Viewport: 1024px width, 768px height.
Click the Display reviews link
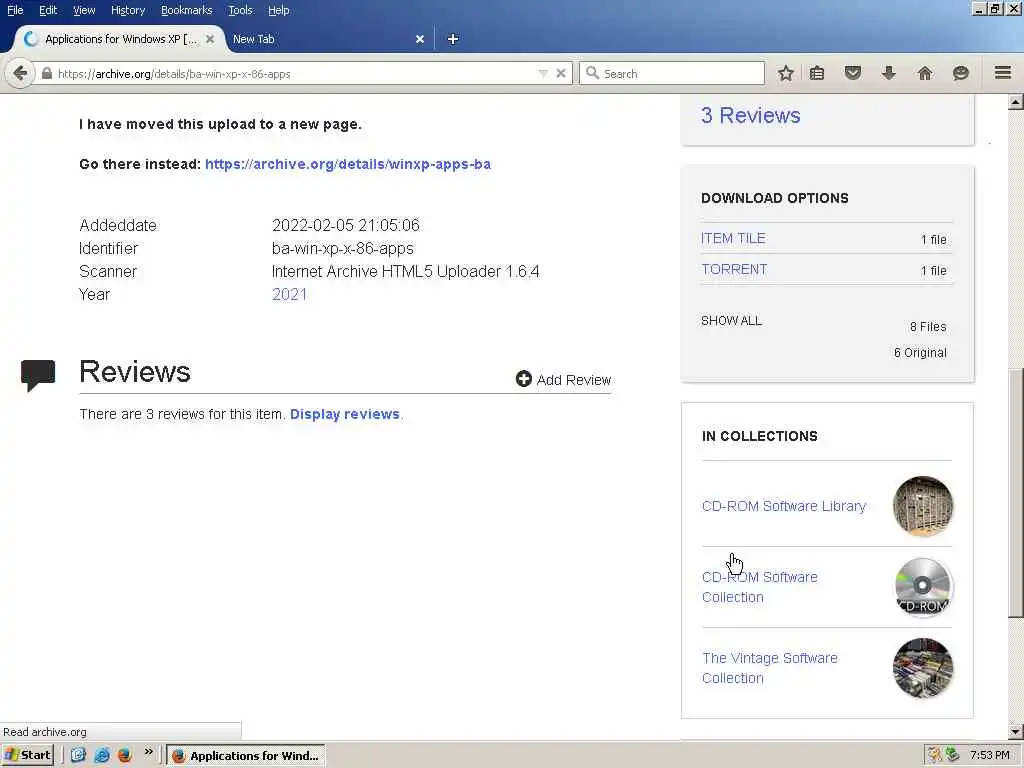[345, 414]
